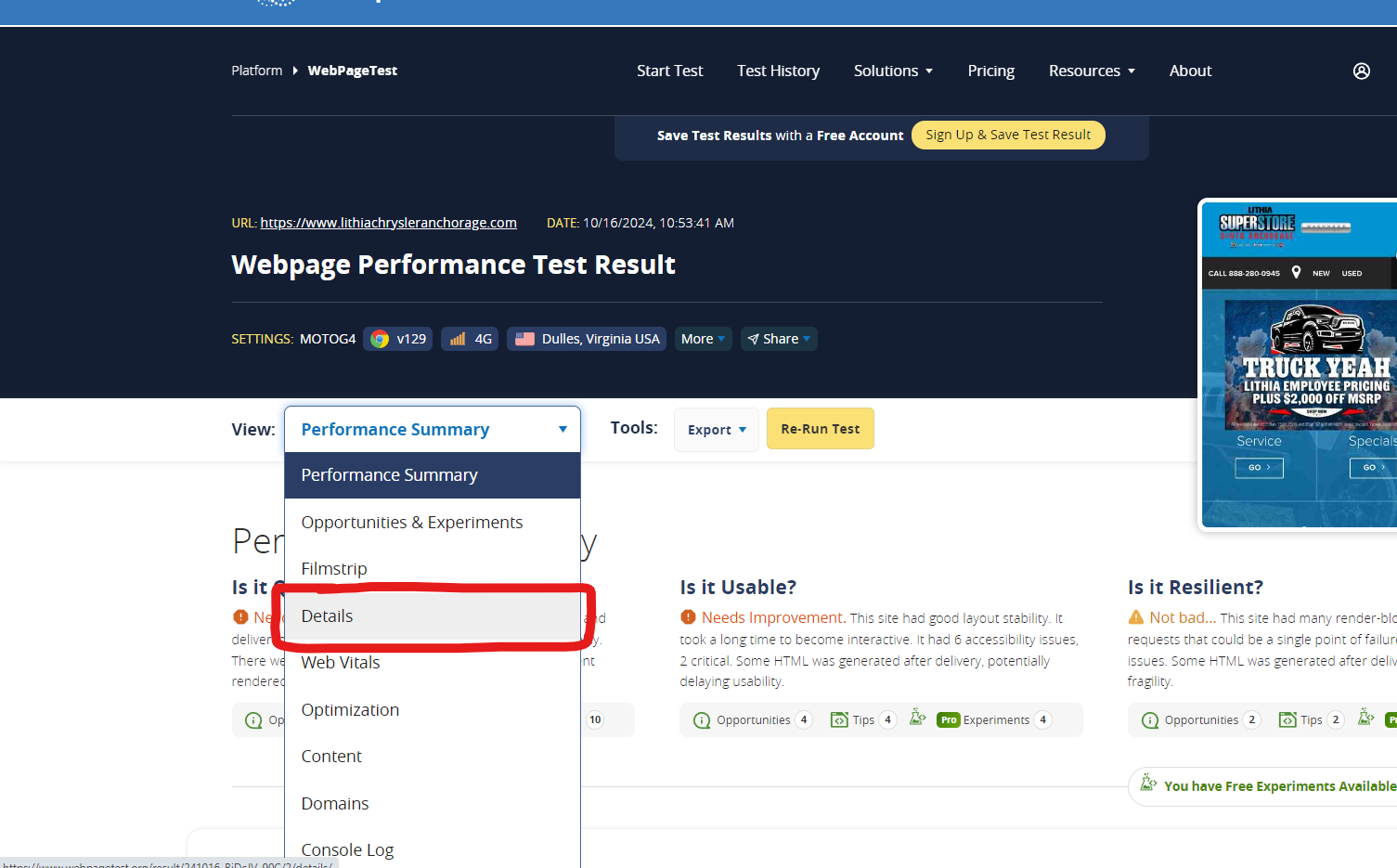This screenshot has height=868, width=1397.
Task: Click the 4G connection badge
Action: pos(470,339)
